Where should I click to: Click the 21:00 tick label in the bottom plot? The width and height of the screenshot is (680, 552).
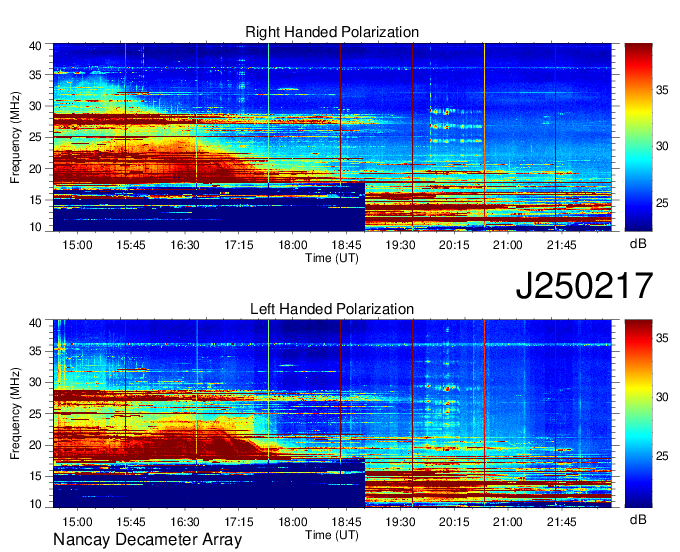coord(507,522)
